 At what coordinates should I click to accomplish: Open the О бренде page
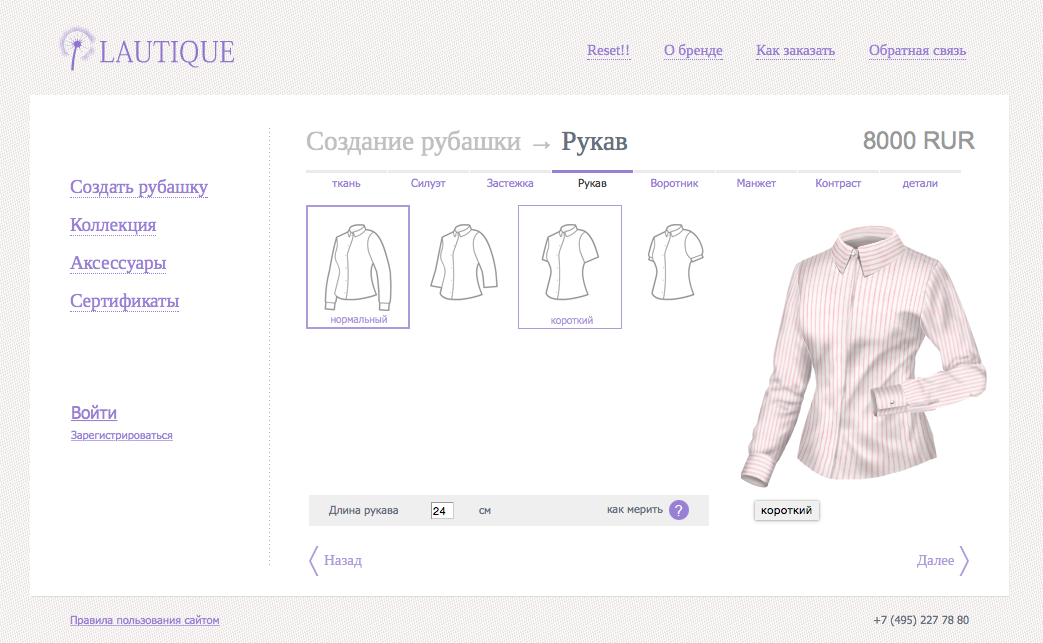[693, 51]
